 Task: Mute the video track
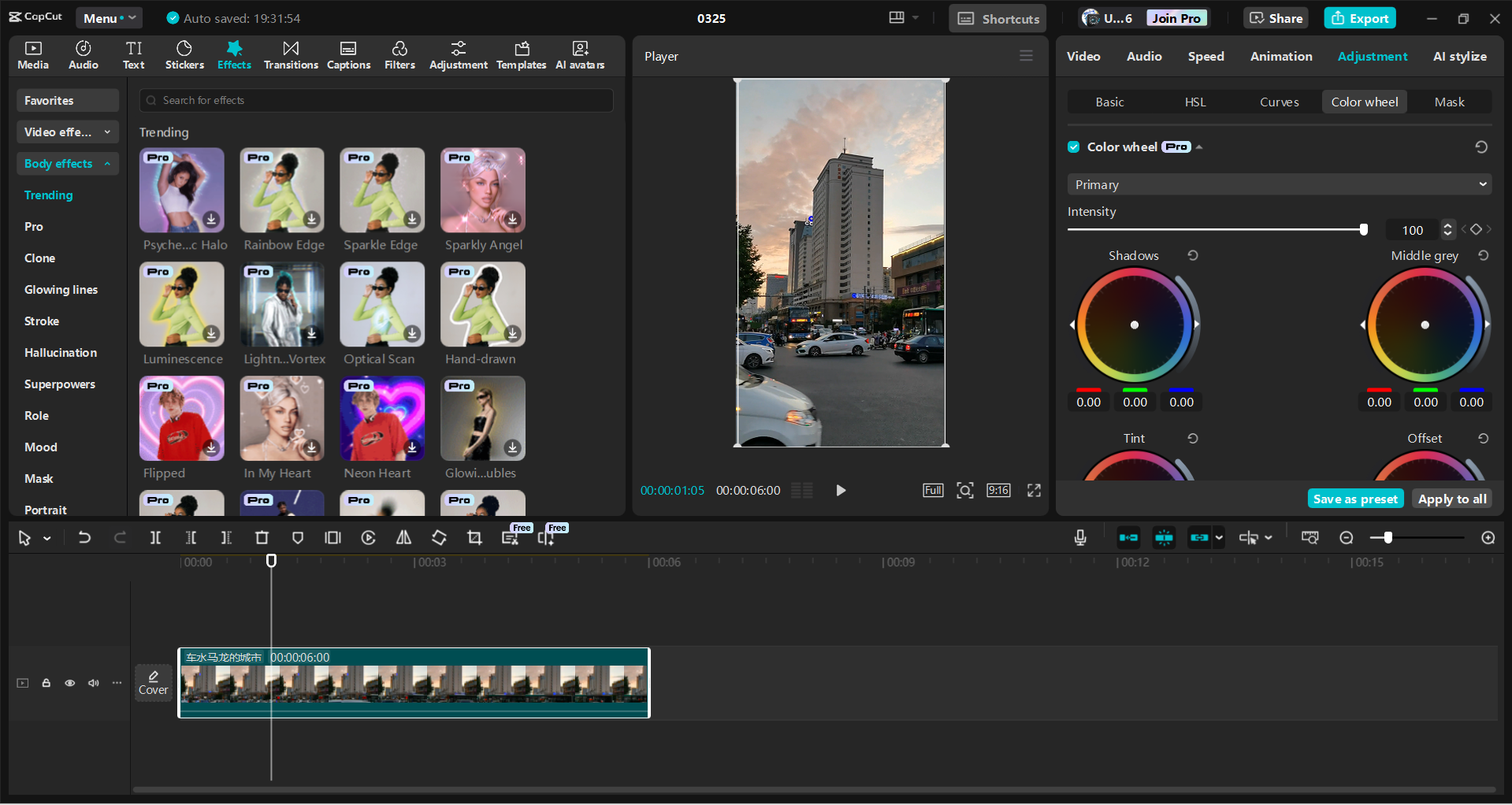[93, 683]
